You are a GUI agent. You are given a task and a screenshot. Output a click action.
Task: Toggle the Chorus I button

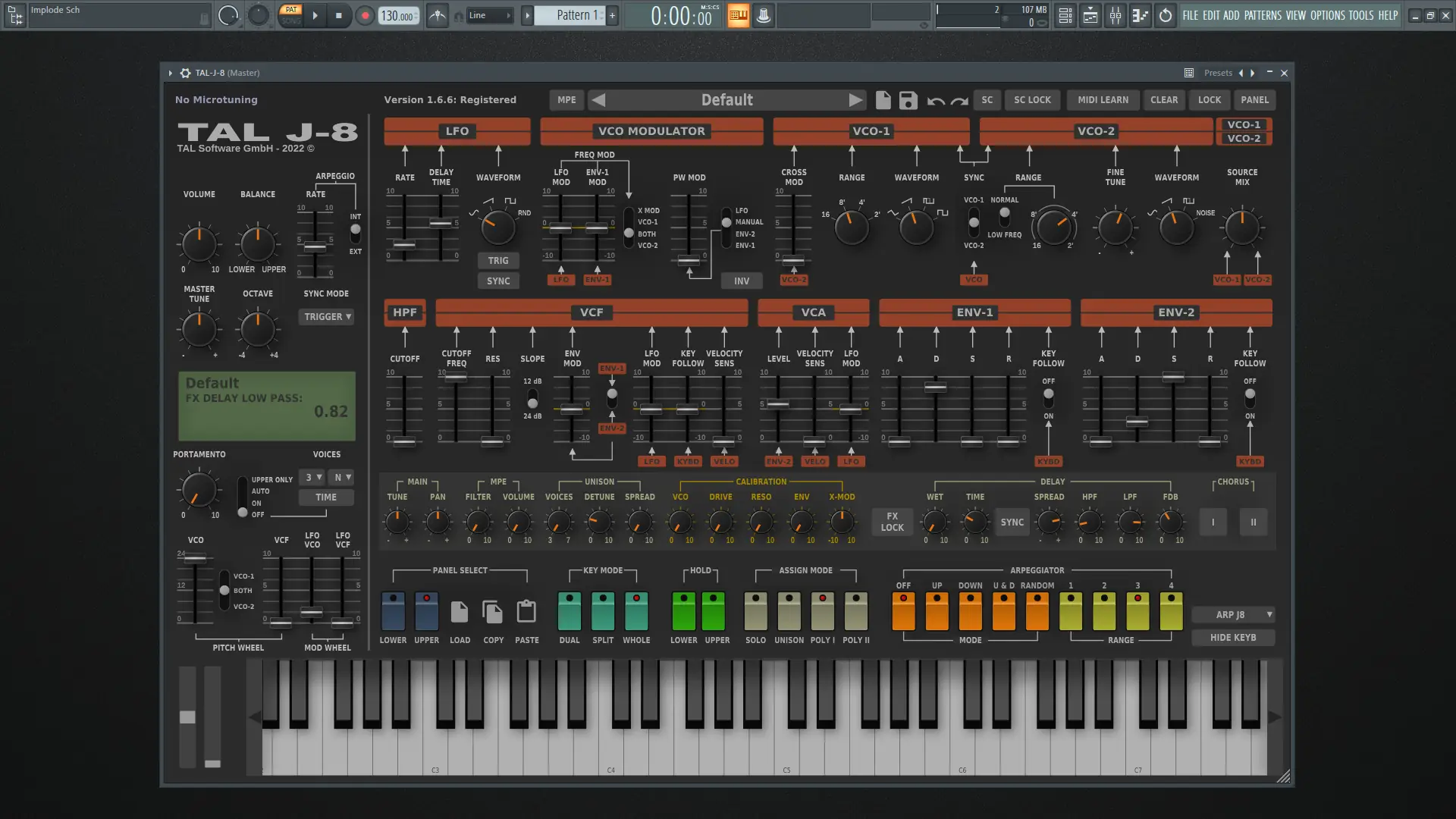click(1213, 522)
